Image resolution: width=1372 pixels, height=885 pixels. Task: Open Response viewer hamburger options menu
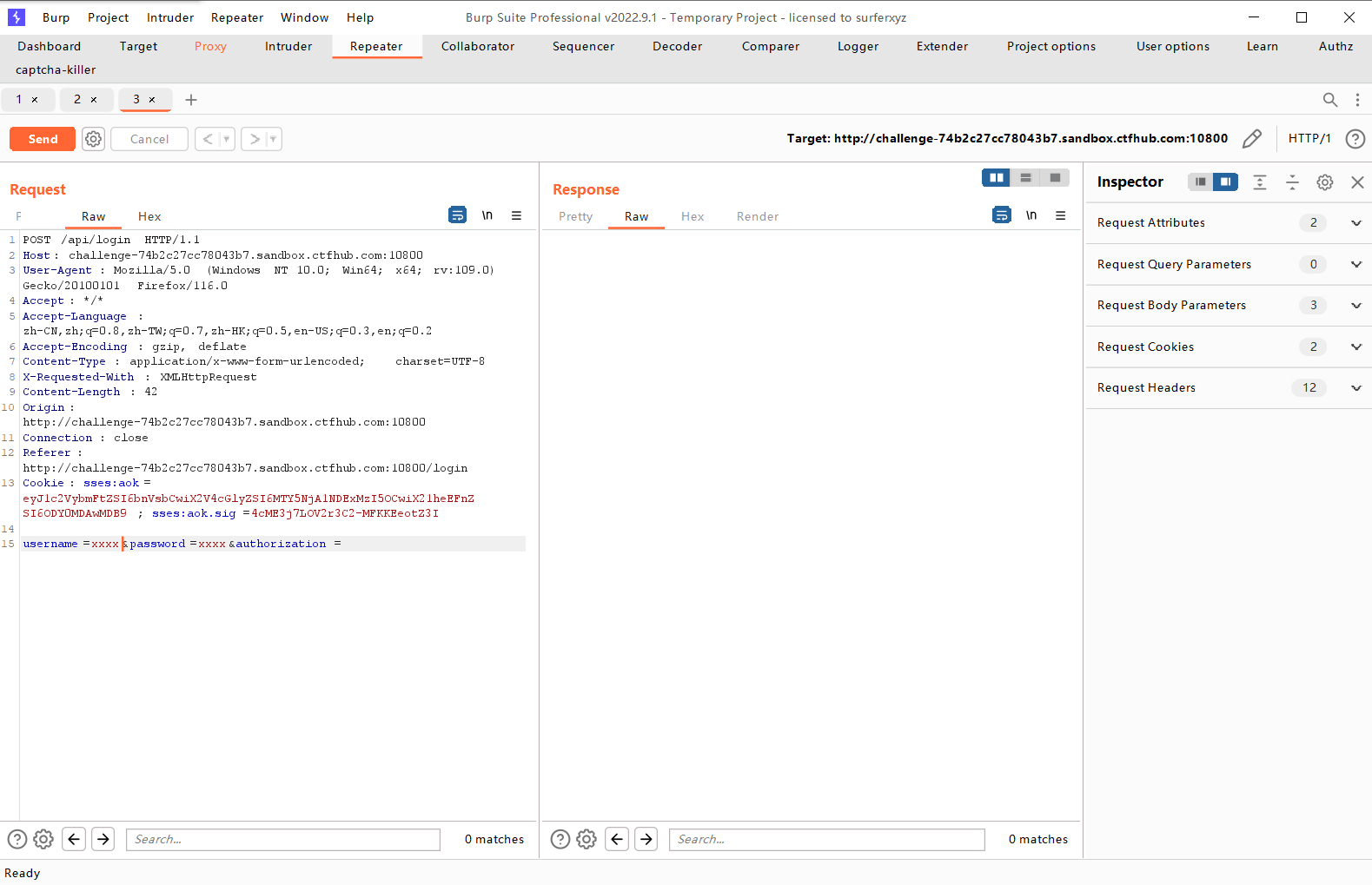click(1060, 215)
